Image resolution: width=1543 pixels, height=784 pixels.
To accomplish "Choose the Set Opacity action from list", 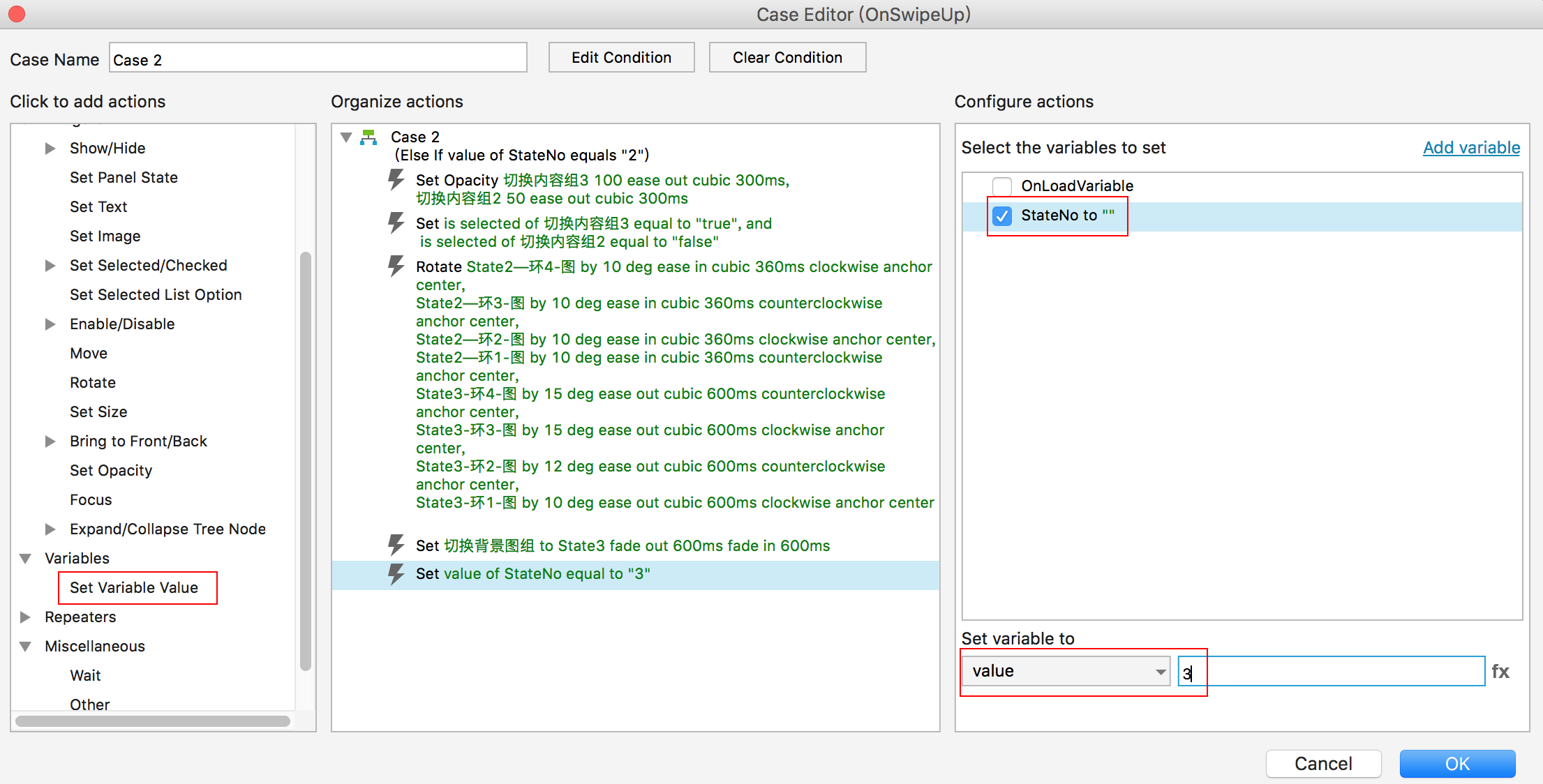I will [111, 471].
